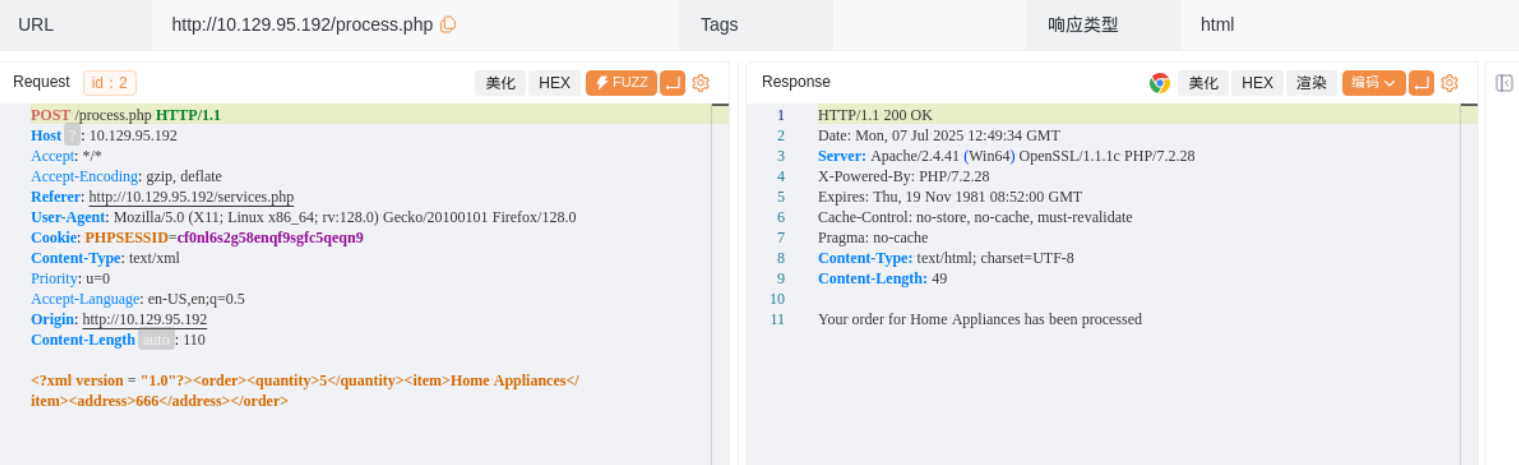Switch Request view to HEX

(554, 83)
